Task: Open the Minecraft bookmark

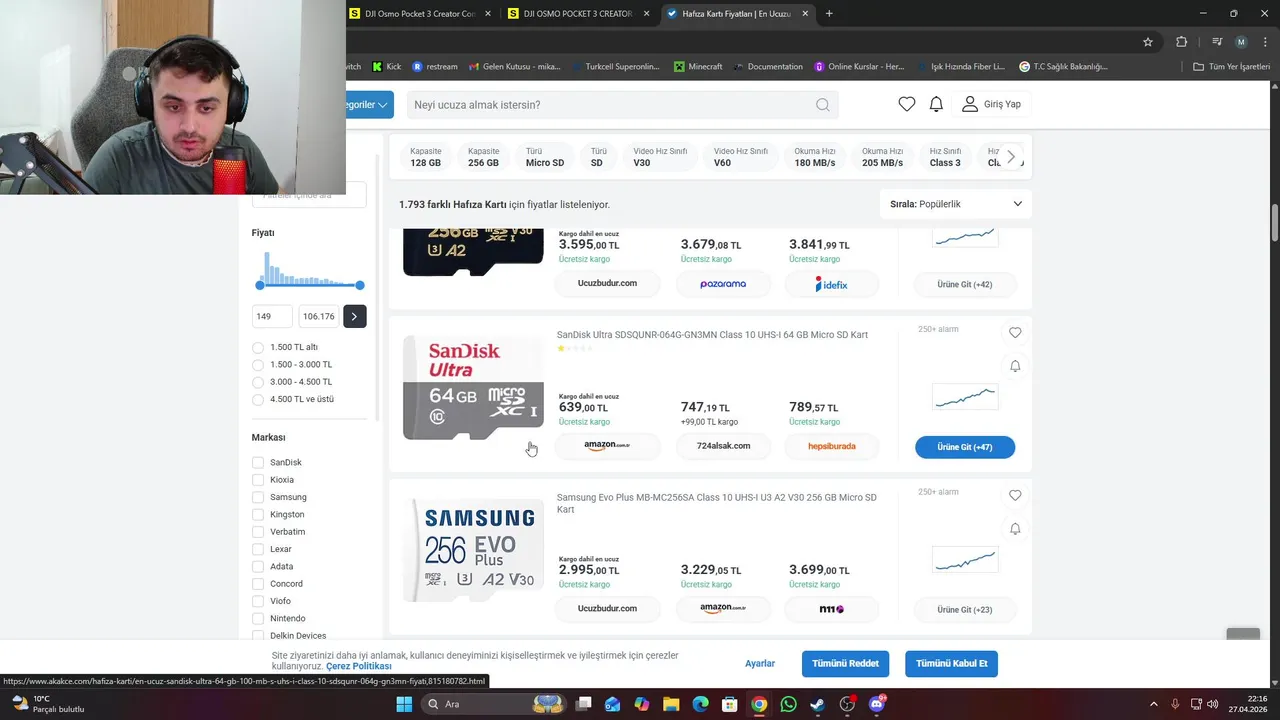Action: pyautogui.click(x=698, y=67)
